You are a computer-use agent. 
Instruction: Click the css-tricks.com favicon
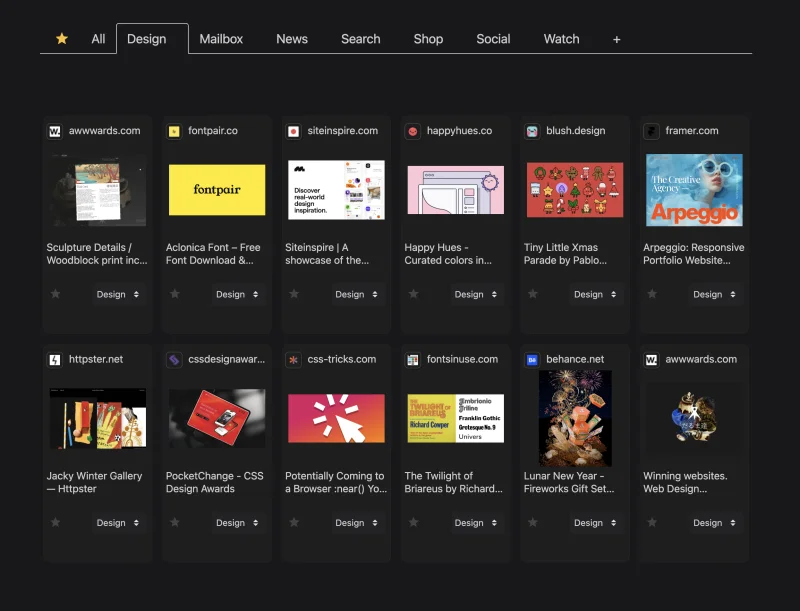293,360
